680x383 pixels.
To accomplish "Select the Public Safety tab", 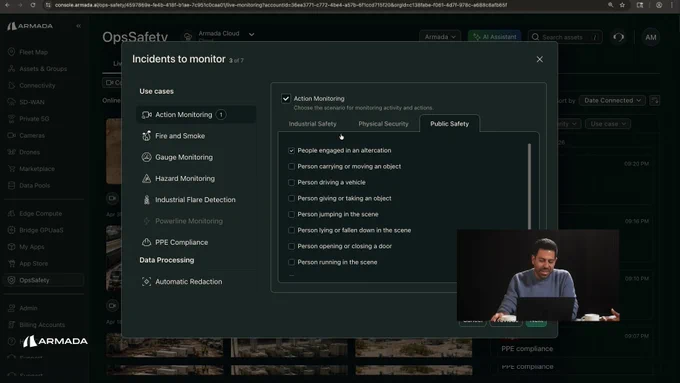I will click(x=449, y=124).
